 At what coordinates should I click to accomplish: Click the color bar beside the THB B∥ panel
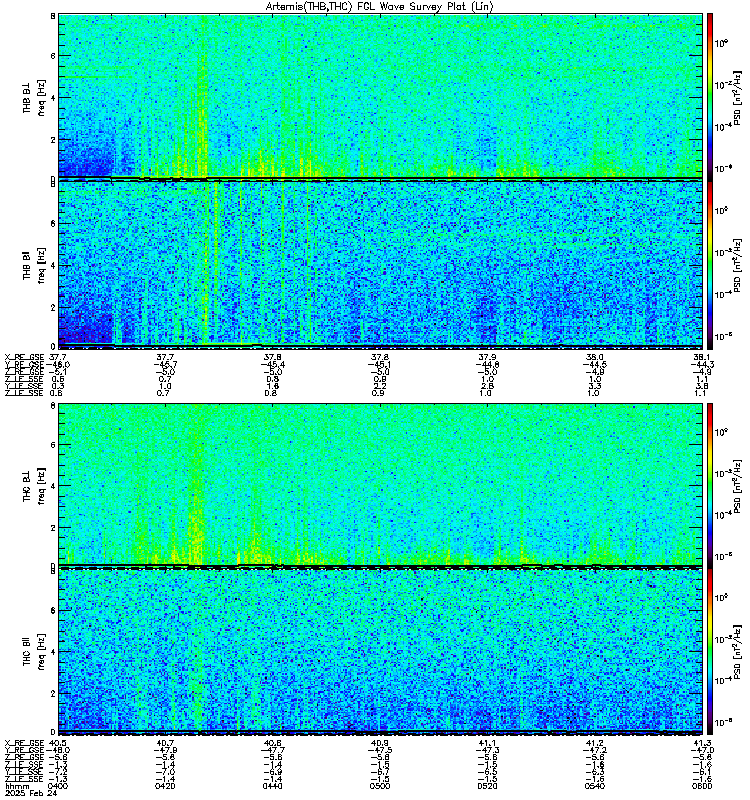coord(710,265)
